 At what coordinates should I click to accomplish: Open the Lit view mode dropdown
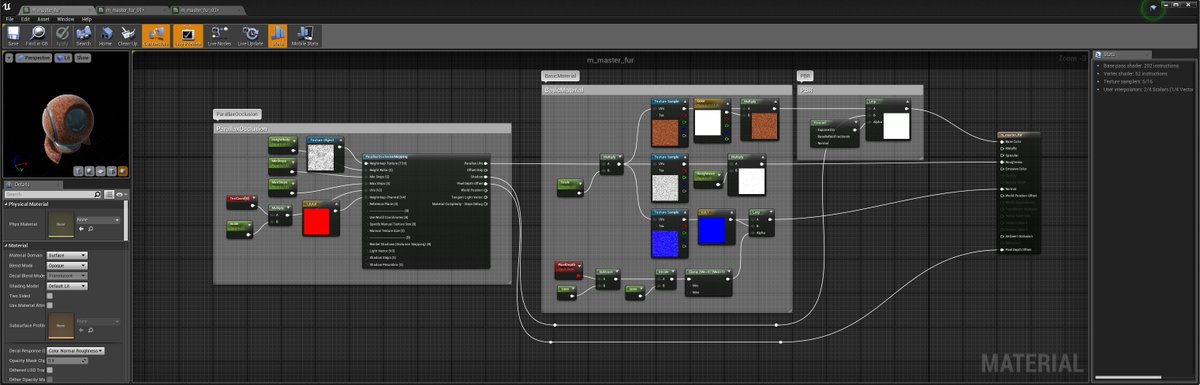(63, 58)
